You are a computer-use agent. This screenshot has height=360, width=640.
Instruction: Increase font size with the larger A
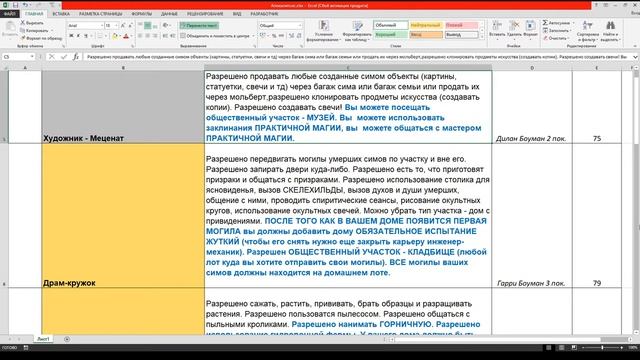[123, 25]
